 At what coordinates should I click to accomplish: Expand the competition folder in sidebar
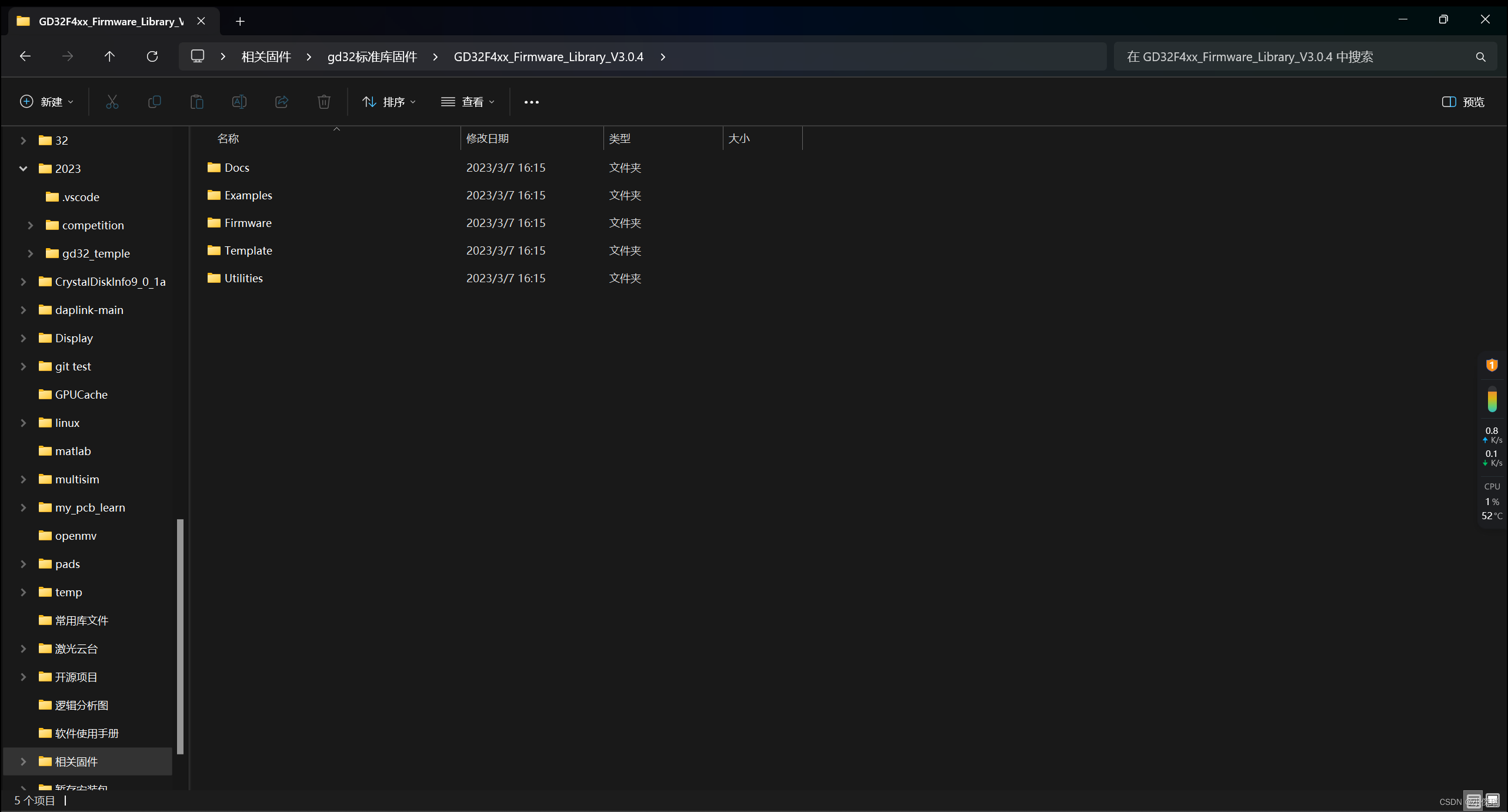[x=31, y=225]
